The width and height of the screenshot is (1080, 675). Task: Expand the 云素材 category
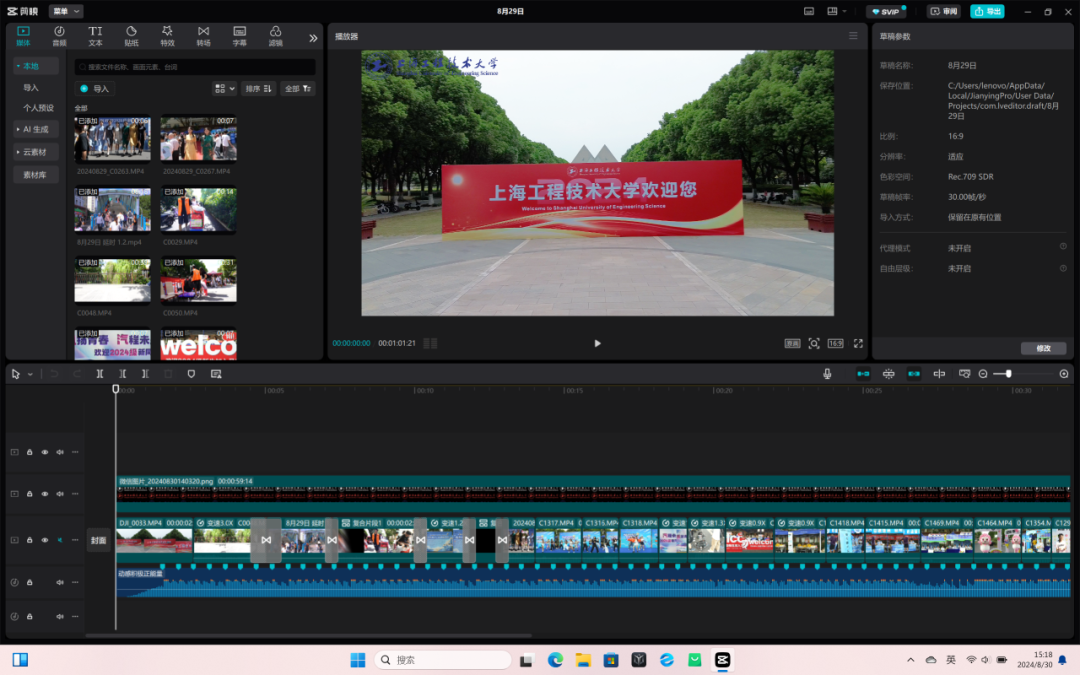36,152
